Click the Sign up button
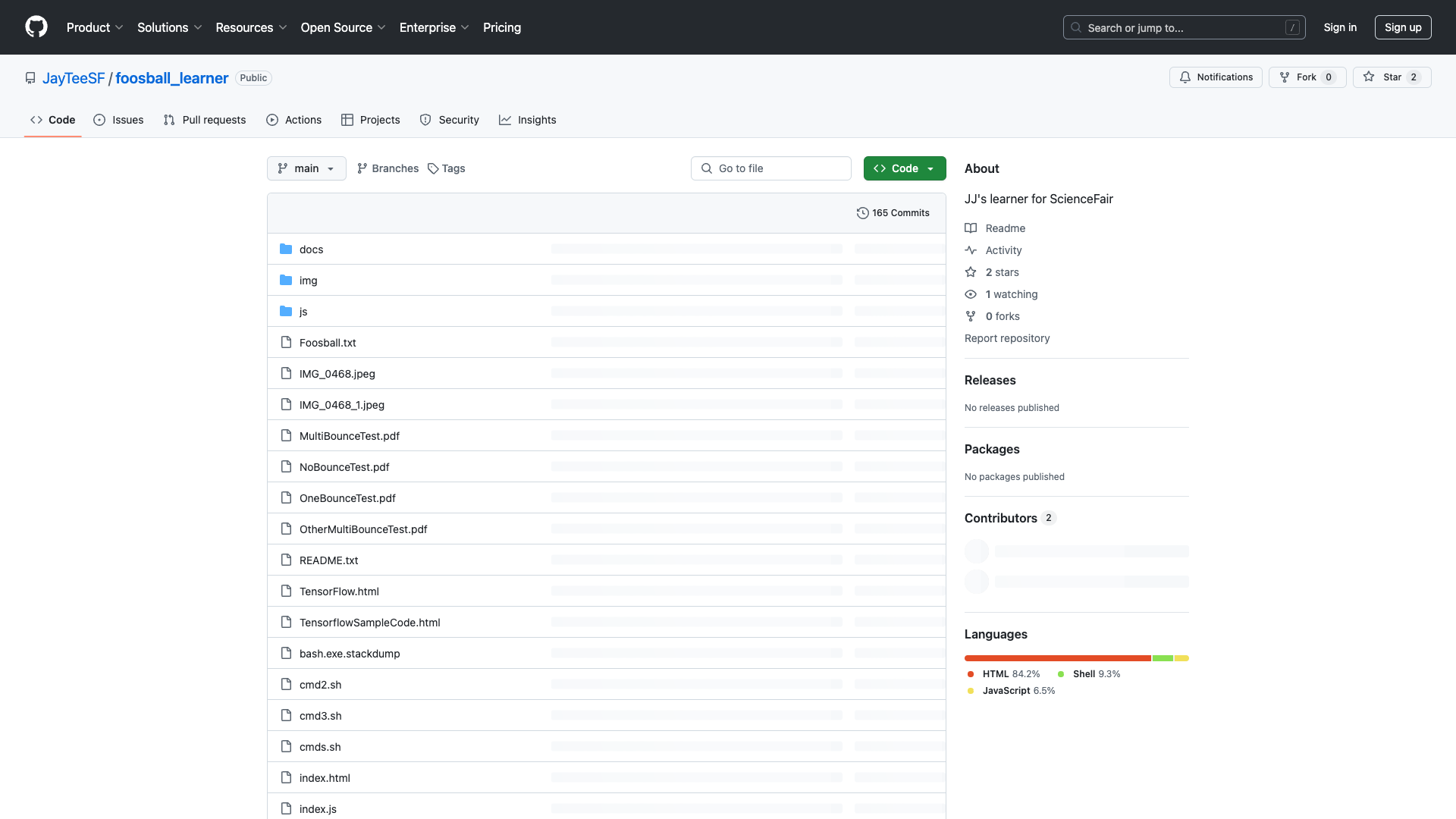Screen dimensions: 1456x819 [x=1402, y=27]
